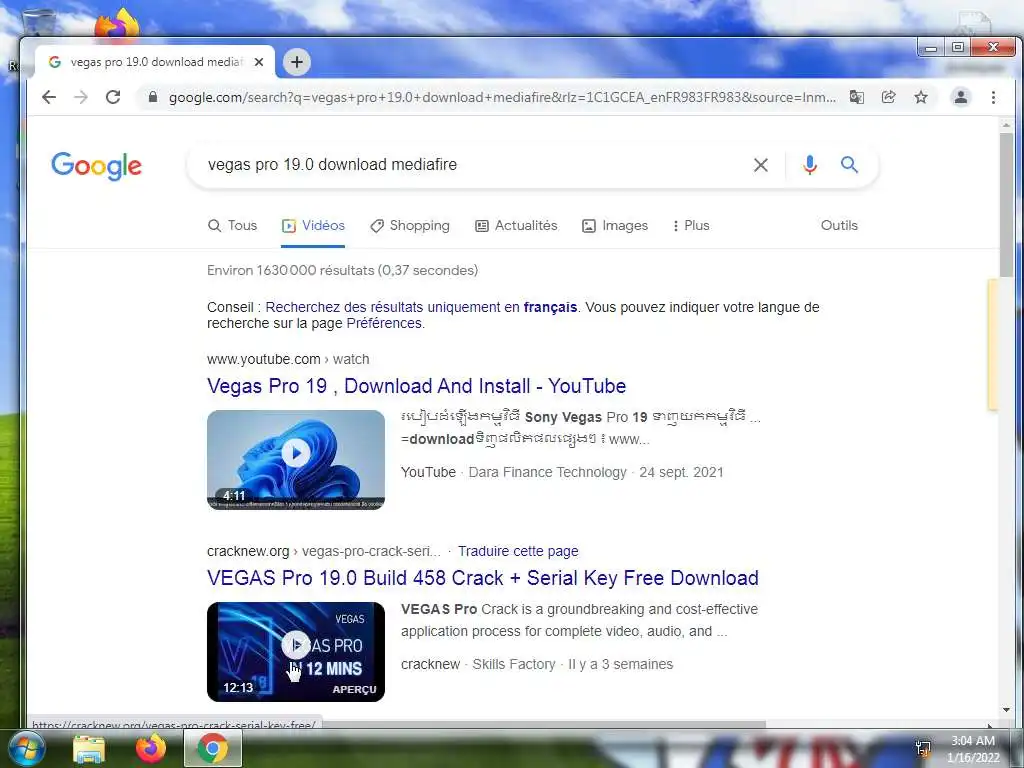Open the Chrome profile avatar
The image size is (1024, 768).
point(961,97)
